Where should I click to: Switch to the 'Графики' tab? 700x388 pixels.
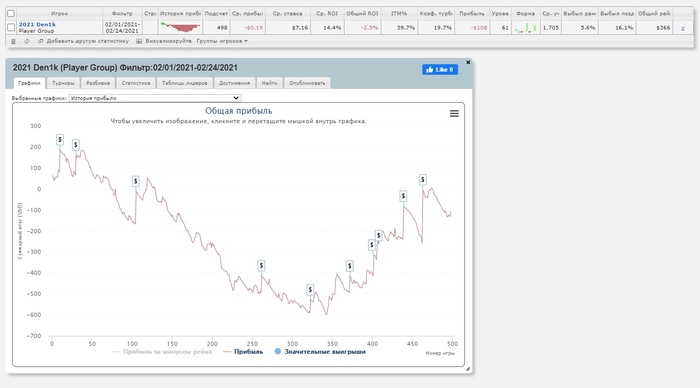pyautogui.click(x=29, y=83)
